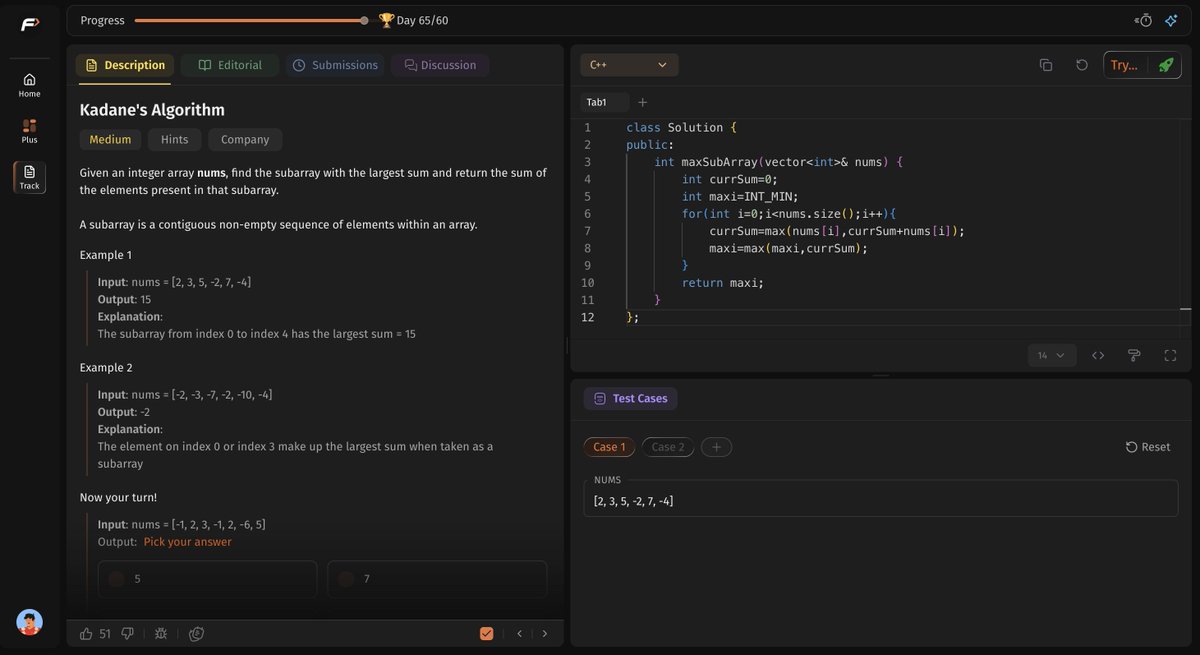Select answer option 5
Screen dimensions: 1200x655
pos(207,579)
